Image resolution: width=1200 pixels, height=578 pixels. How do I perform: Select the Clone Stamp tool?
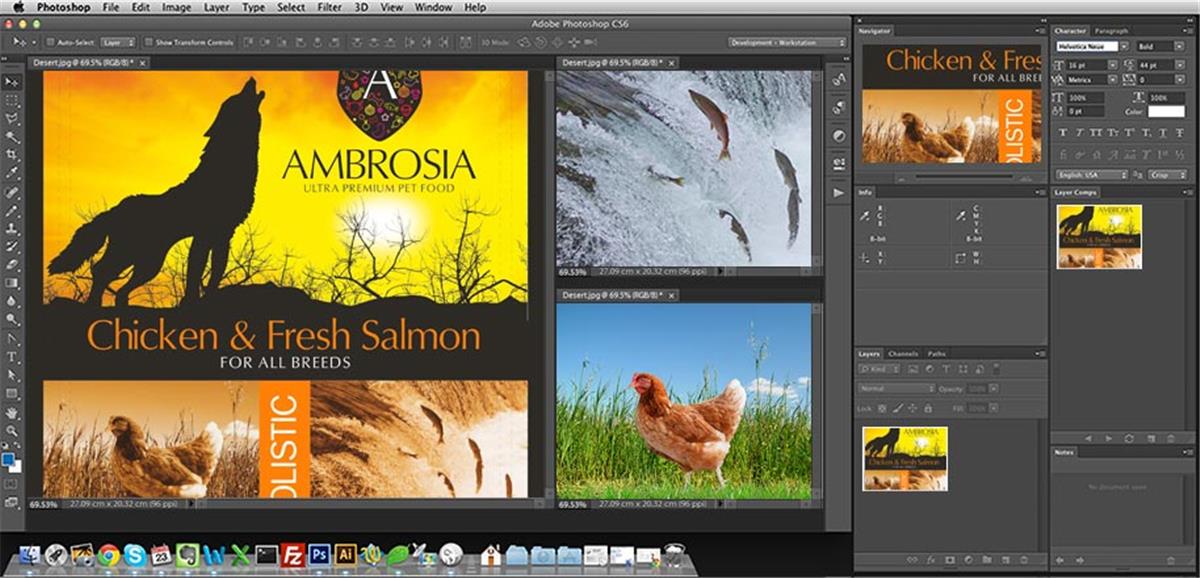pos(13,228)
